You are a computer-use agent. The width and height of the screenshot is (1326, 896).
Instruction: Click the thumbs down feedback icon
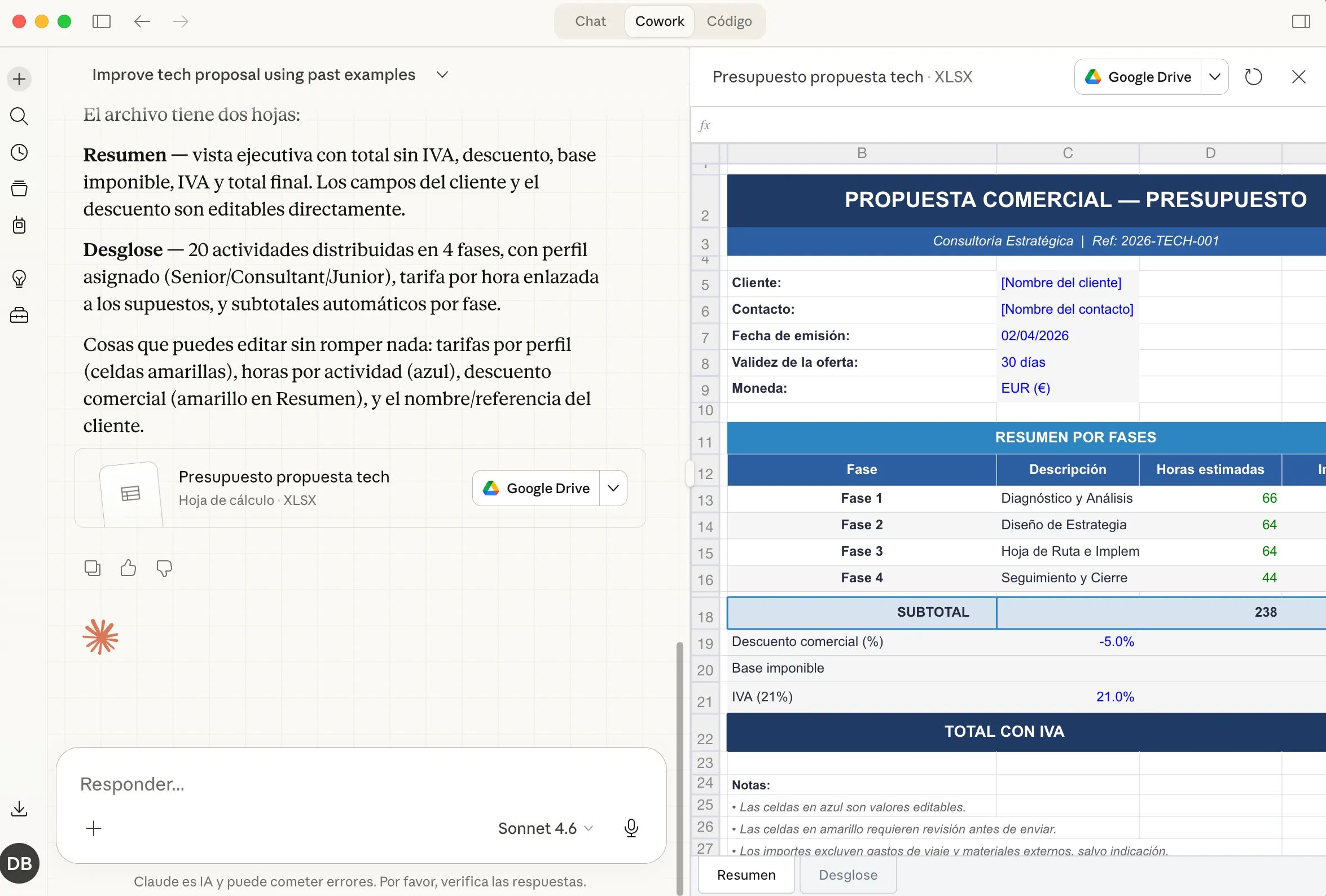click(164, 568)
